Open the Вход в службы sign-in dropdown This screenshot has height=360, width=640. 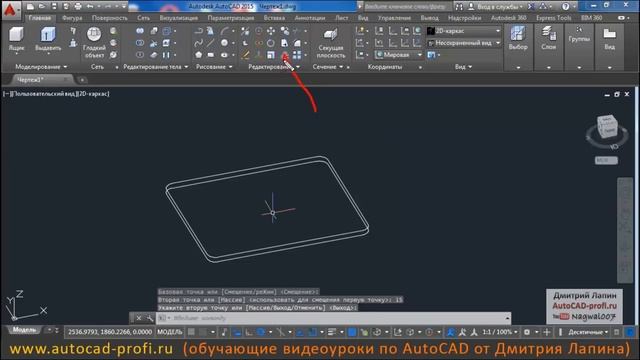click(496, 7)
